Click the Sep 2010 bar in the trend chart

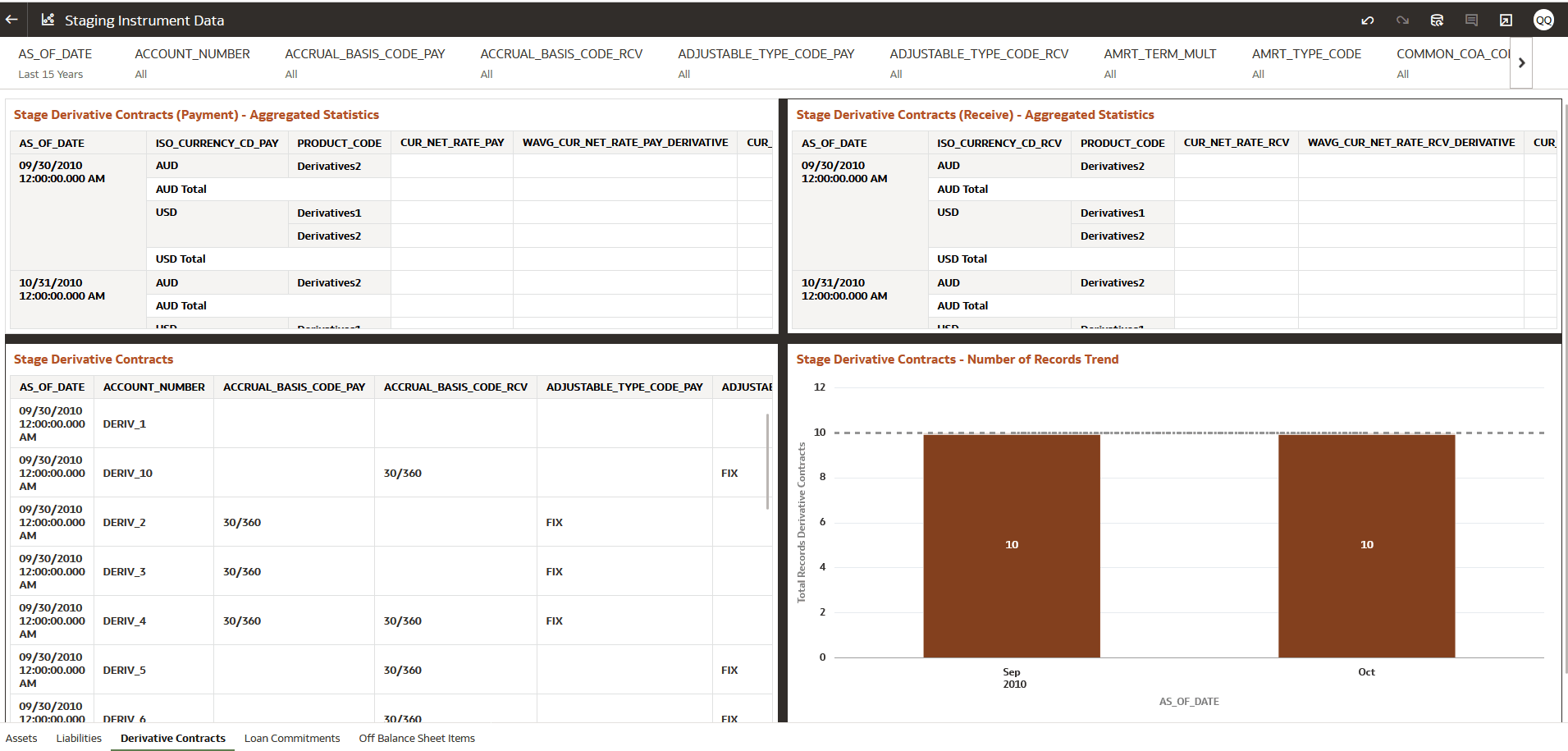coord(1012,544)
